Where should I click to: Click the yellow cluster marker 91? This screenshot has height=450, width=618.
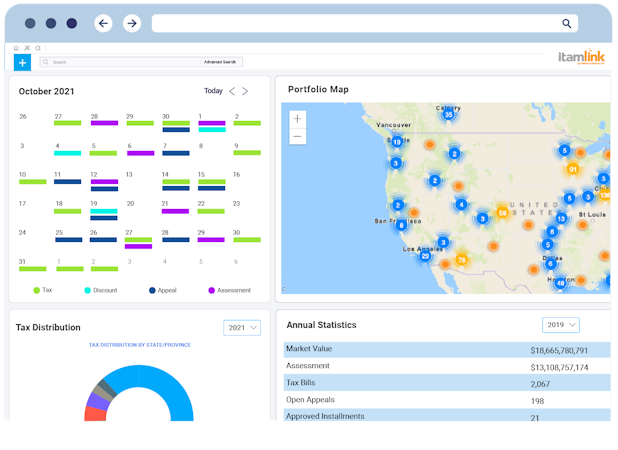pyautogui.click(x=573, y=169)
